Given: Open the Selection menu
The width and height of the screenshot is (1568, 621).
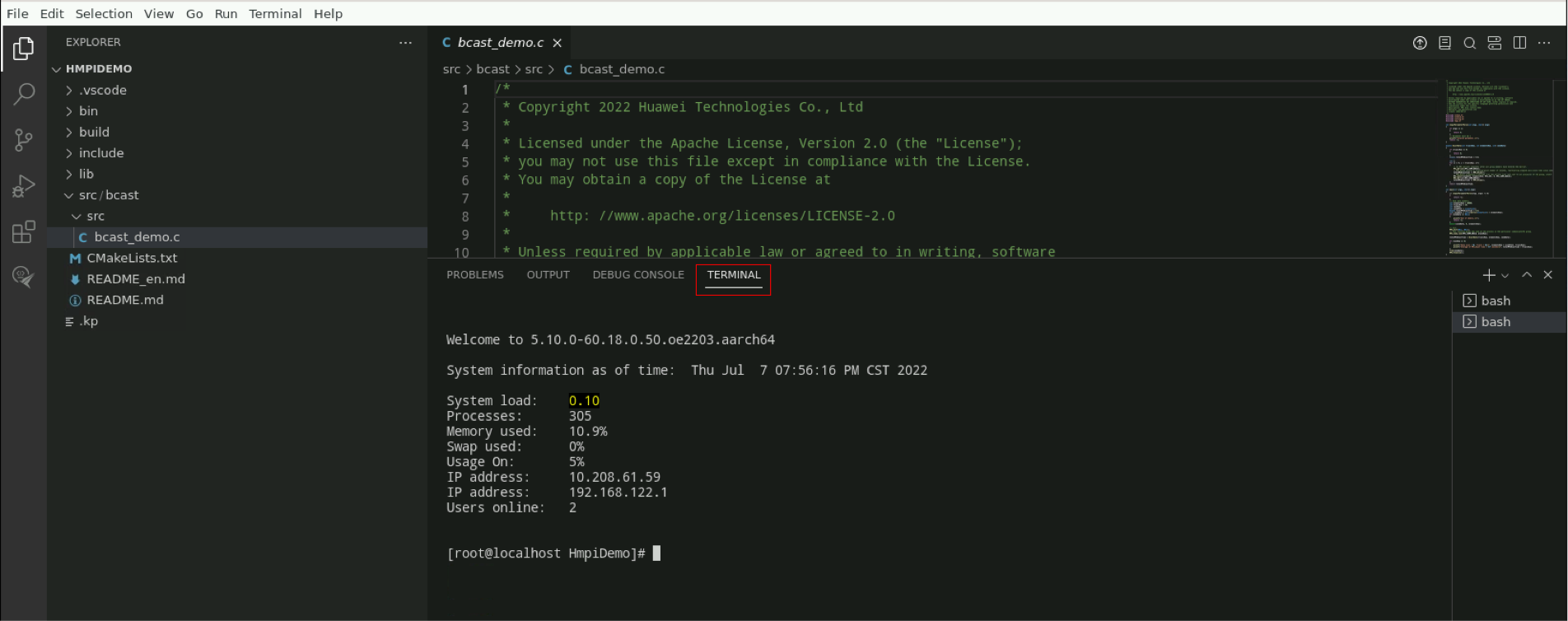Looking at the screenshot, I should pos(104,13).
